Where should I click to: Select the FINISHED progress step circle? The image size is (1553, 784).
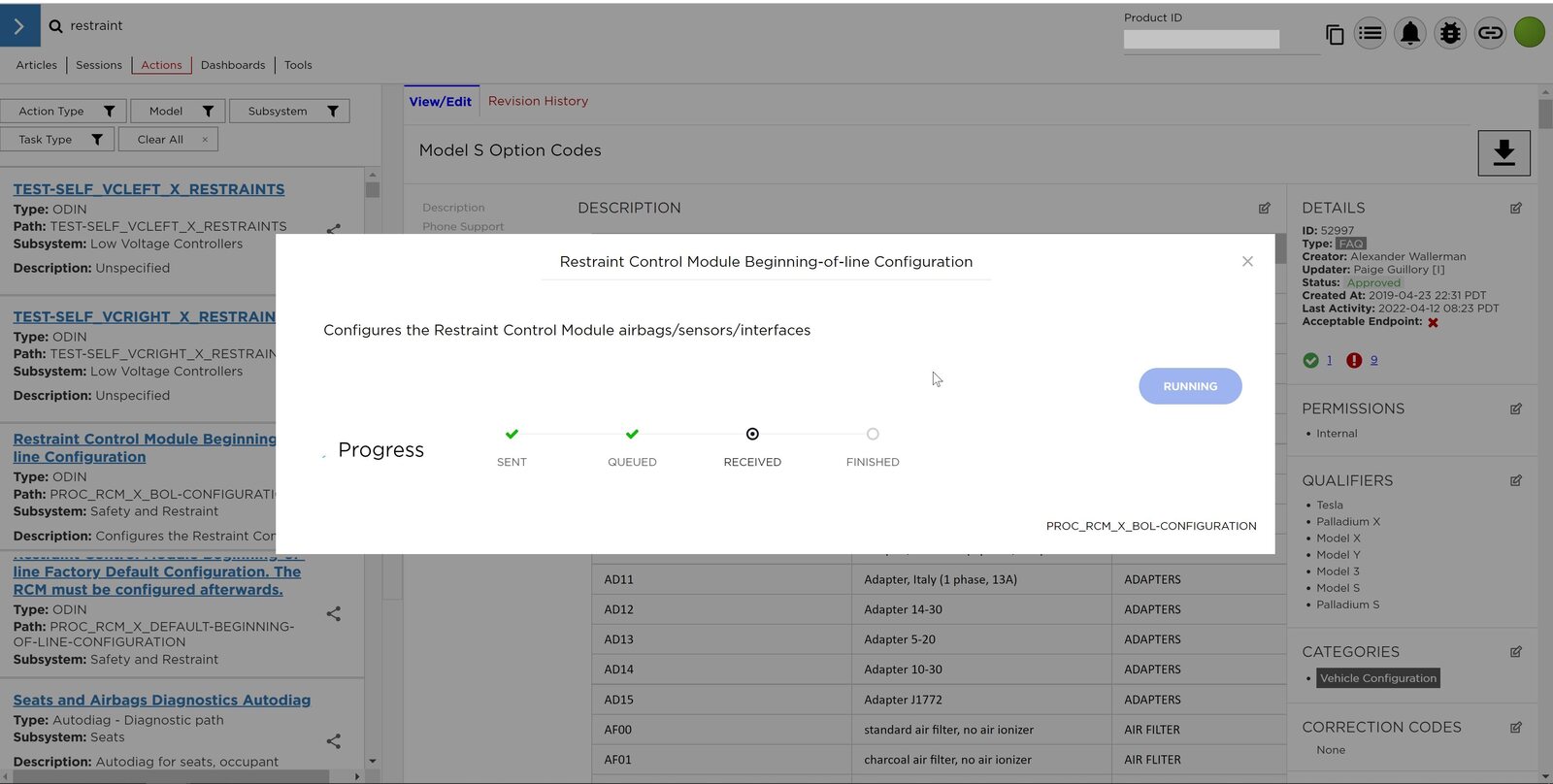pos(873,435)
